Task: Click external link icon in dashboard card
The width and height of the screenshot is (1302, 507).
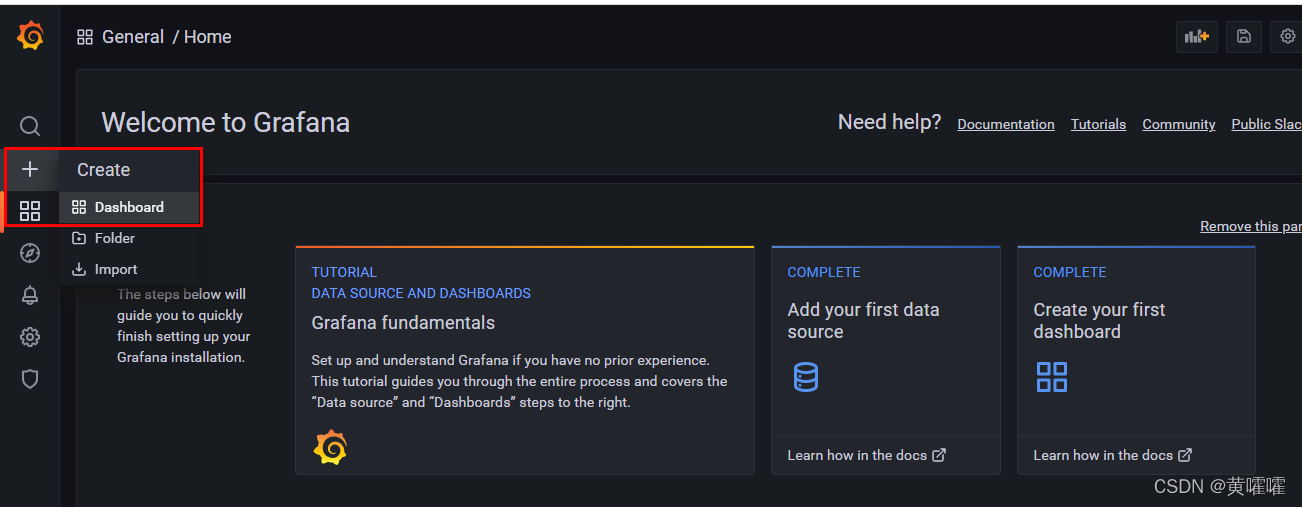Action: (x=1185, y=455)
